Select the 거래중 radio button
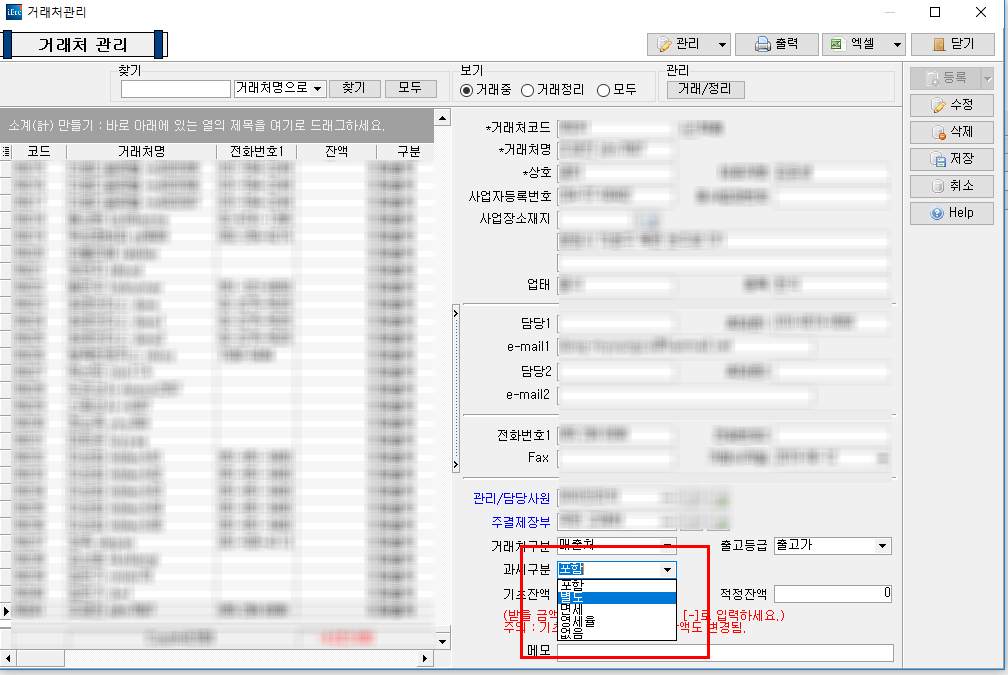 coord(467,90)
